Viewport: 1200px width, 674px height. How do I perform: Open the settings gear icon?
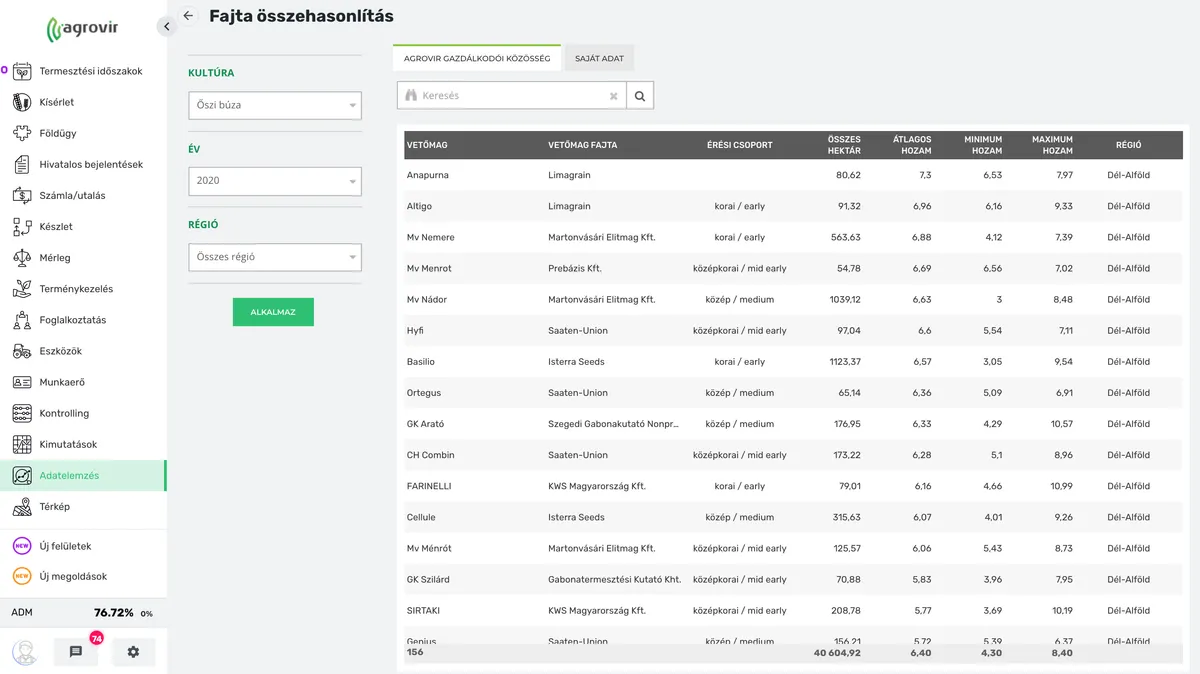tap(133, 652)
